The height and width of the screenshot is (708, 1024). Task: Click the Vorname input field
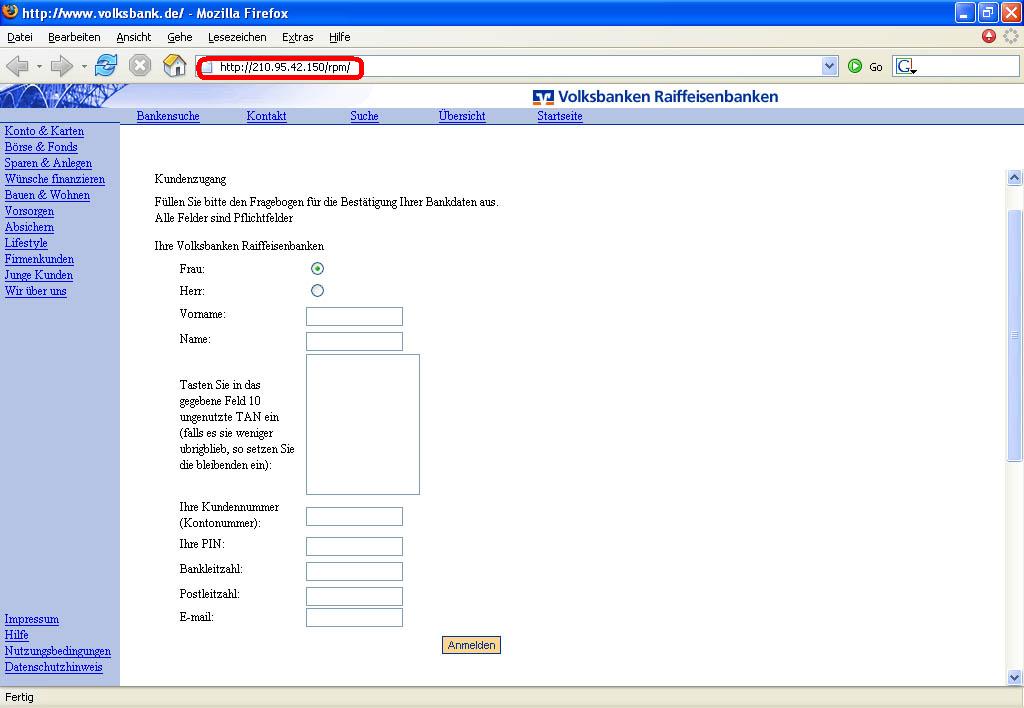[x=355, y=316]
